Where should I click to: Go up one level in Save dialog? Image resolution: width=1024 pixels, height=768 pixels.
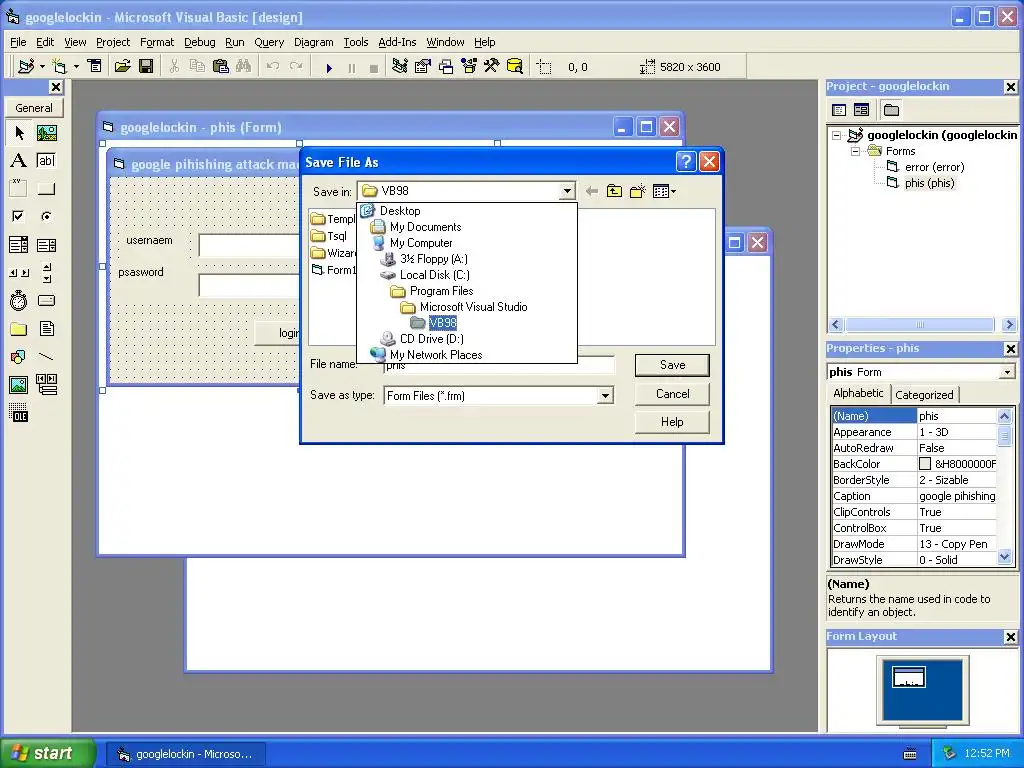[x=614, y=191]
